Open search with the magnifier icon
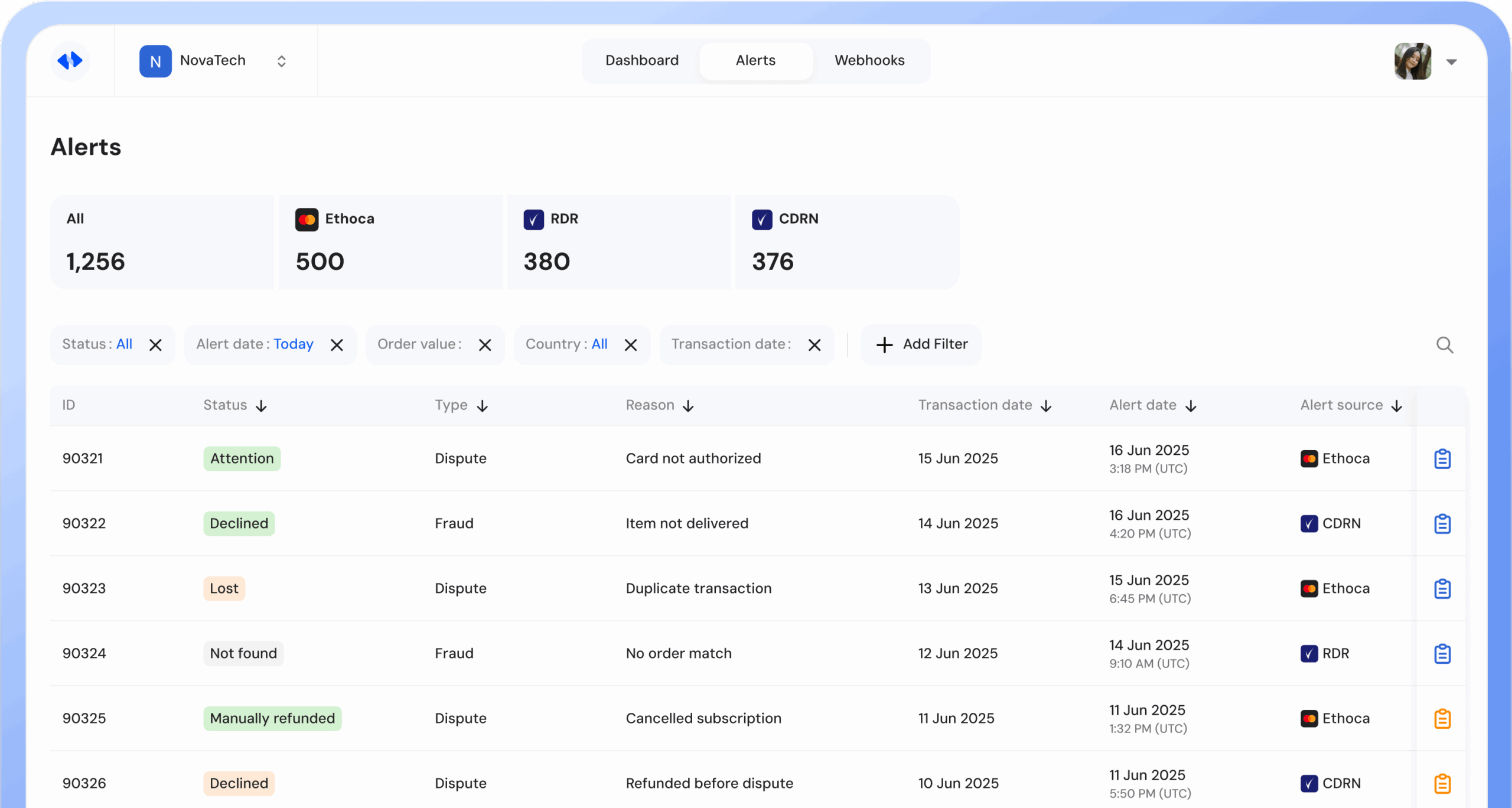This screenshot has height=808, width=1512. pyautogui.click(x=1445, y=345)
